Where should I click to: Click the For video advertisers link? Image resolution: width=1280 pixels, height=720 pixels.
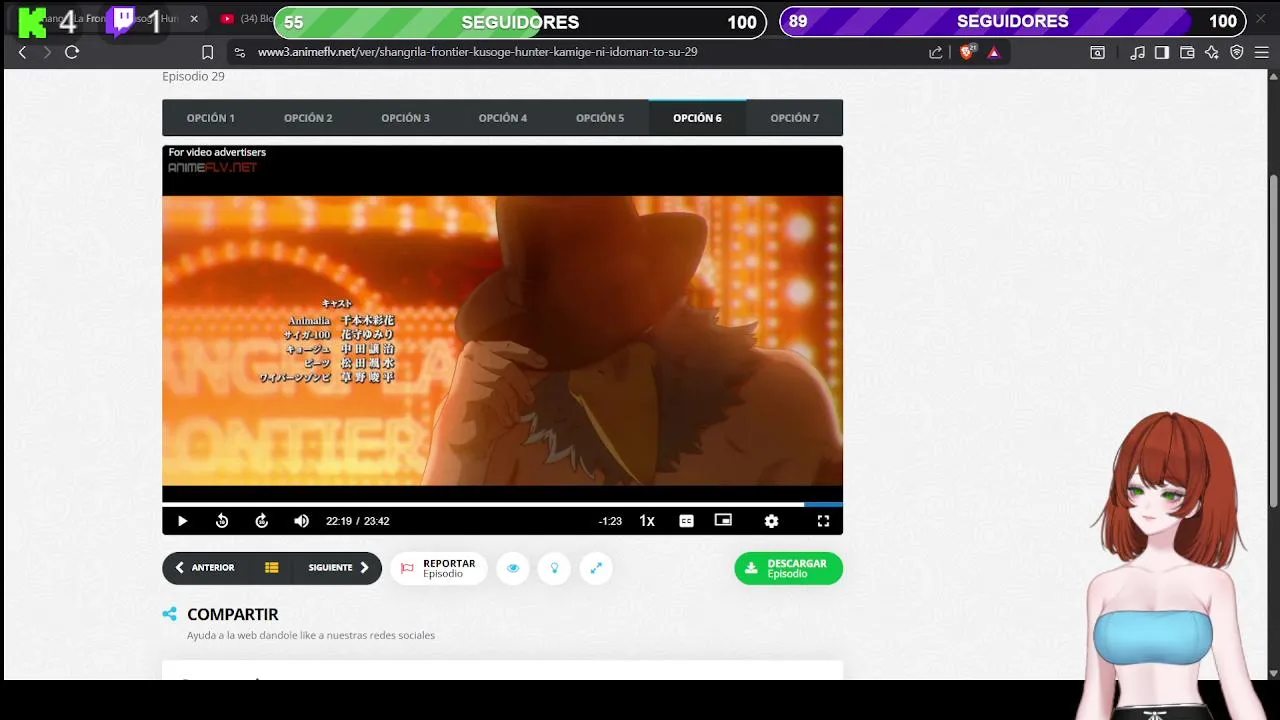217,152
